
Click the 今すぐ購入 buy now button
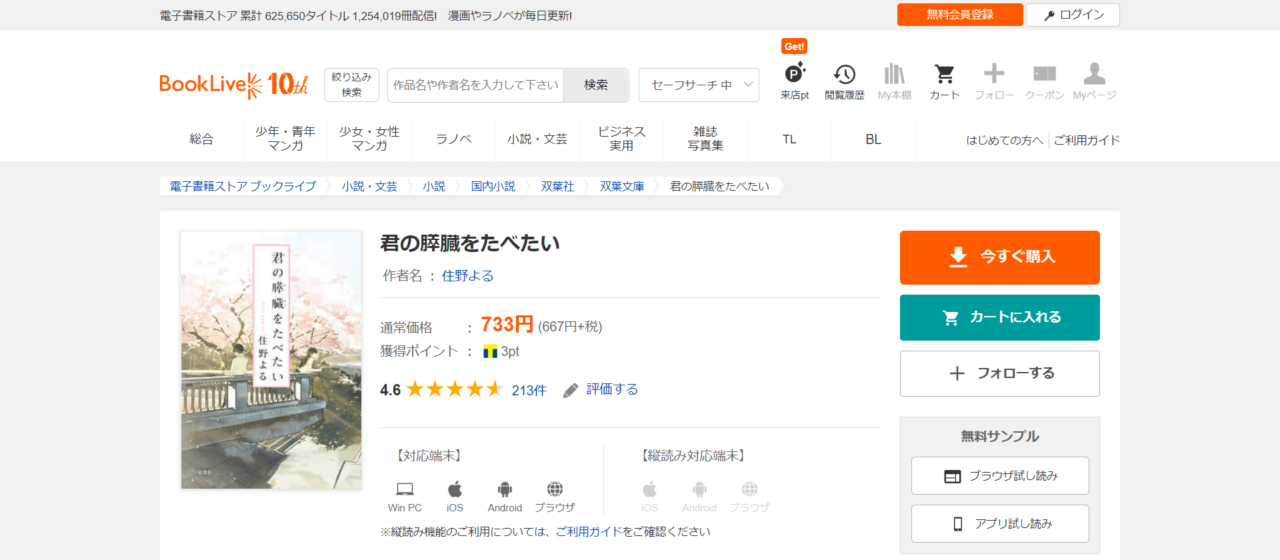point(999,257)
